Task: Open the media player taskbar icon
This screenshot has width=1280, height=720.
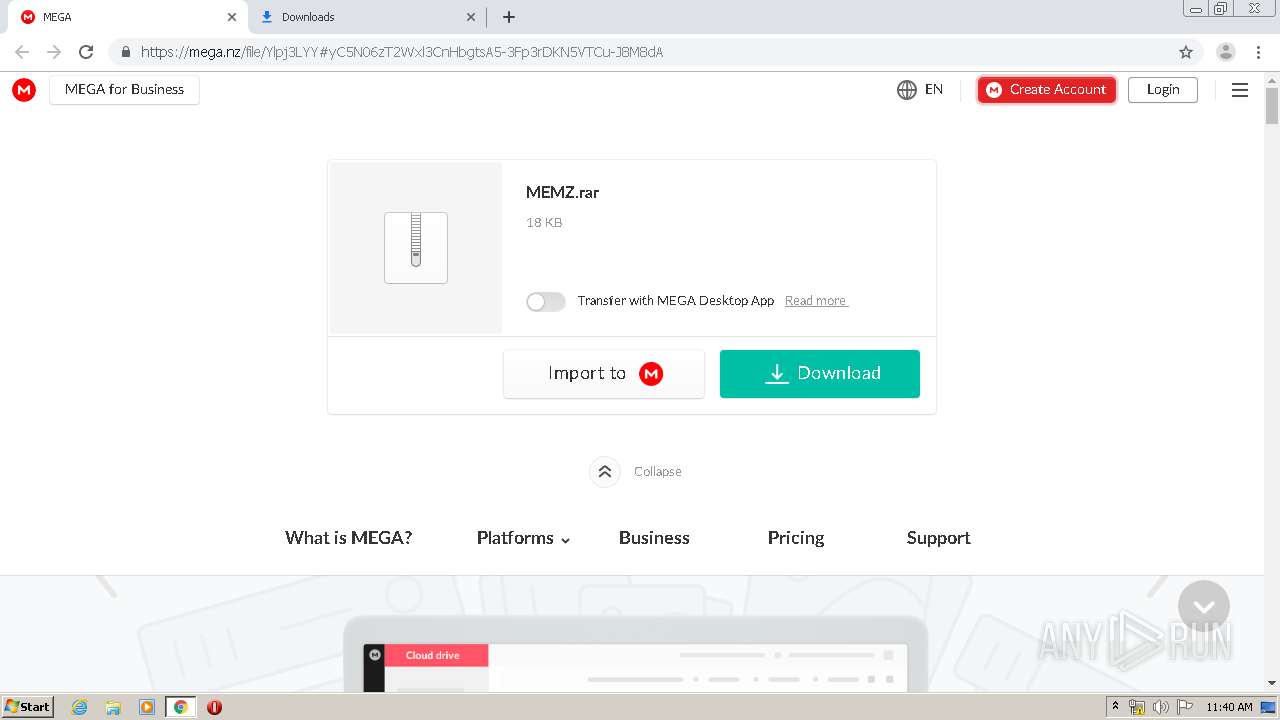Action: (x=147, y=707)
